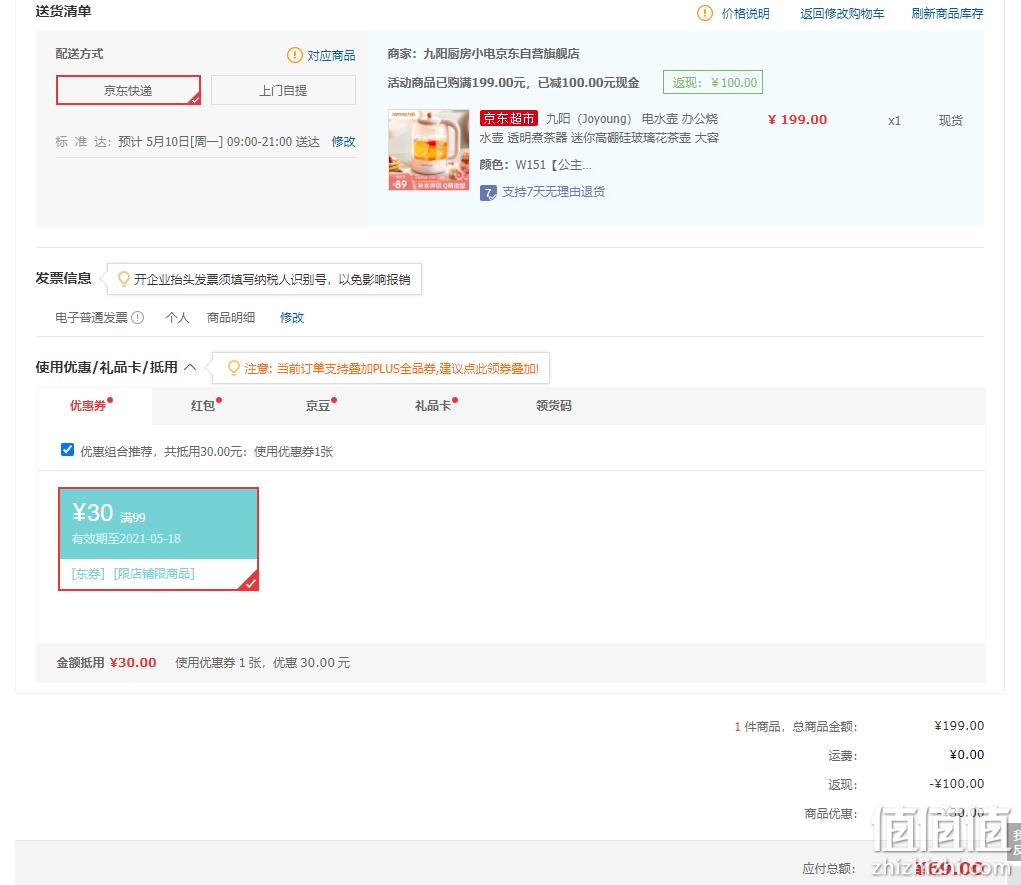Click 刷新商品库存 link
Screen dimensions: 1021x885
(947, 14)
